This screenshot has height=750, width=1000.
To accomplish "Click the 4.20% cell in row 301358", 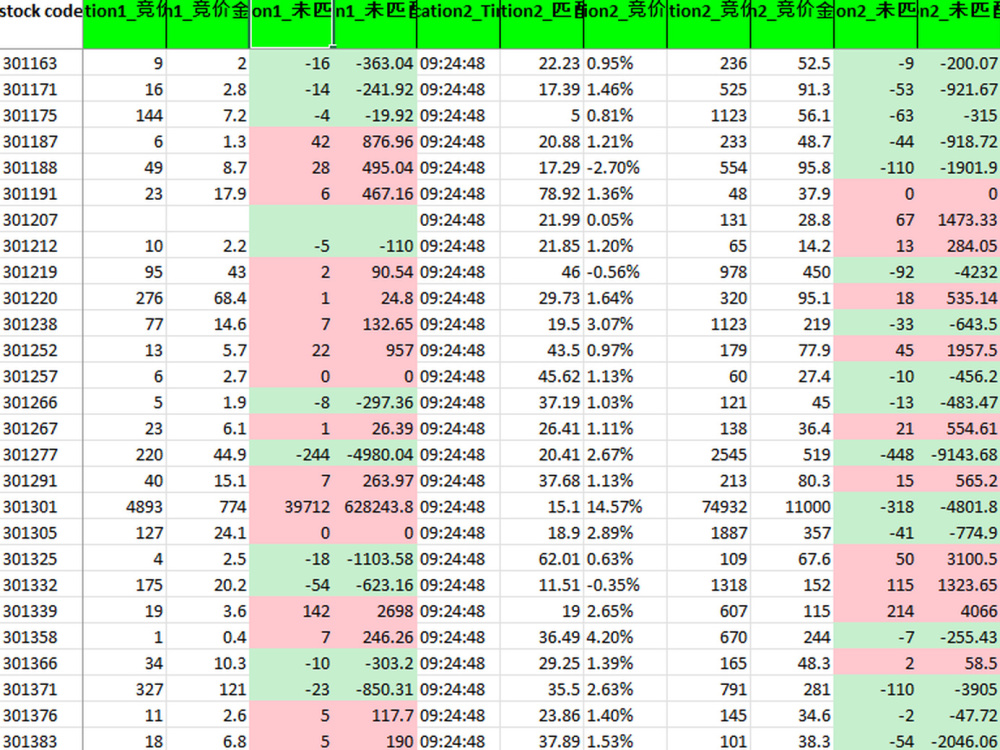I will click(x=625, y=638).
